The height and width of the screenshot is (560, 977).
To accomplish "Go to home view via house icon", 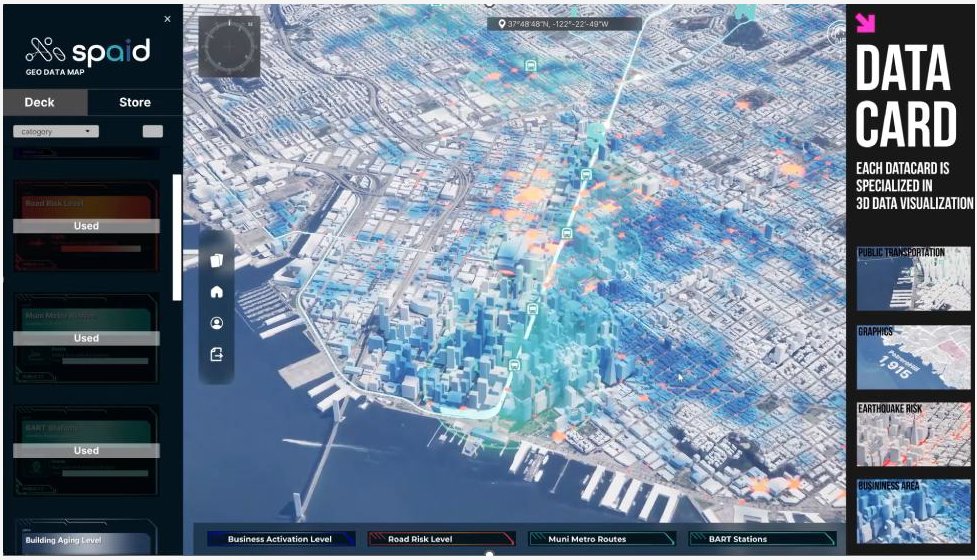I will point(216,292).
